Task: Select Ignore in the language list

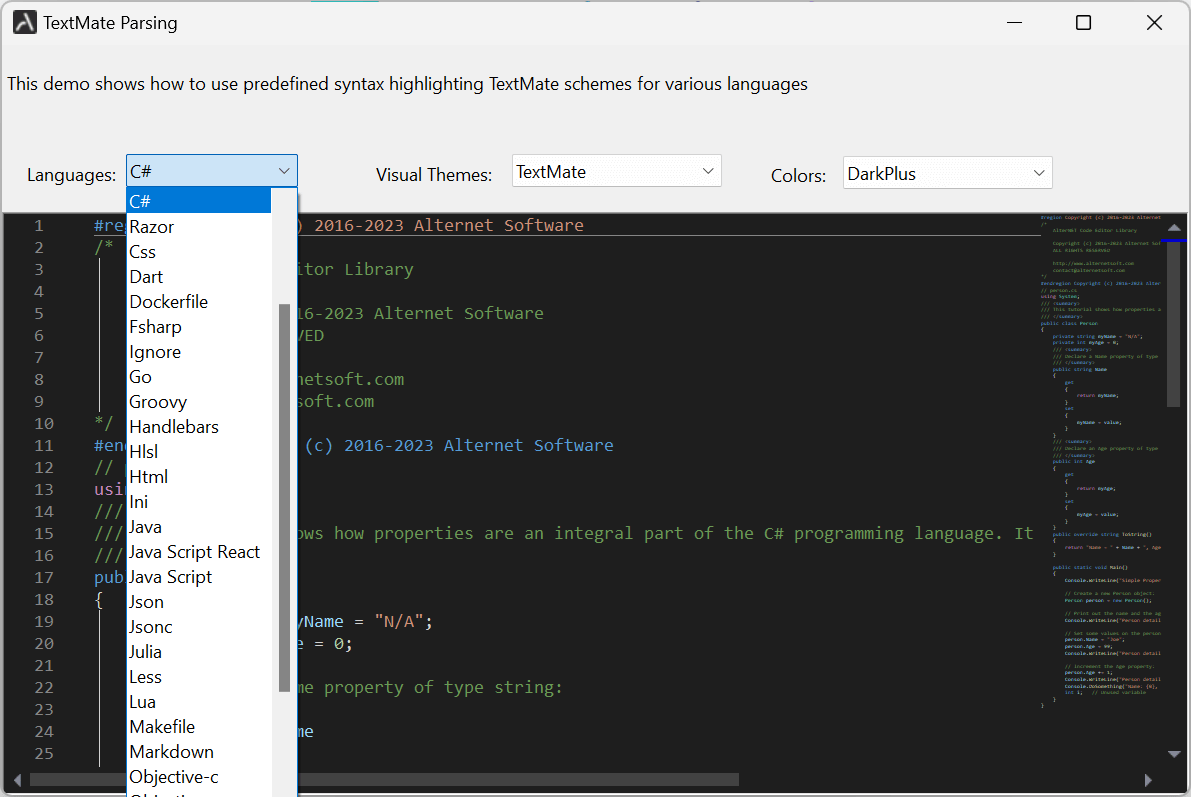Action: click(x=199, y=352)
